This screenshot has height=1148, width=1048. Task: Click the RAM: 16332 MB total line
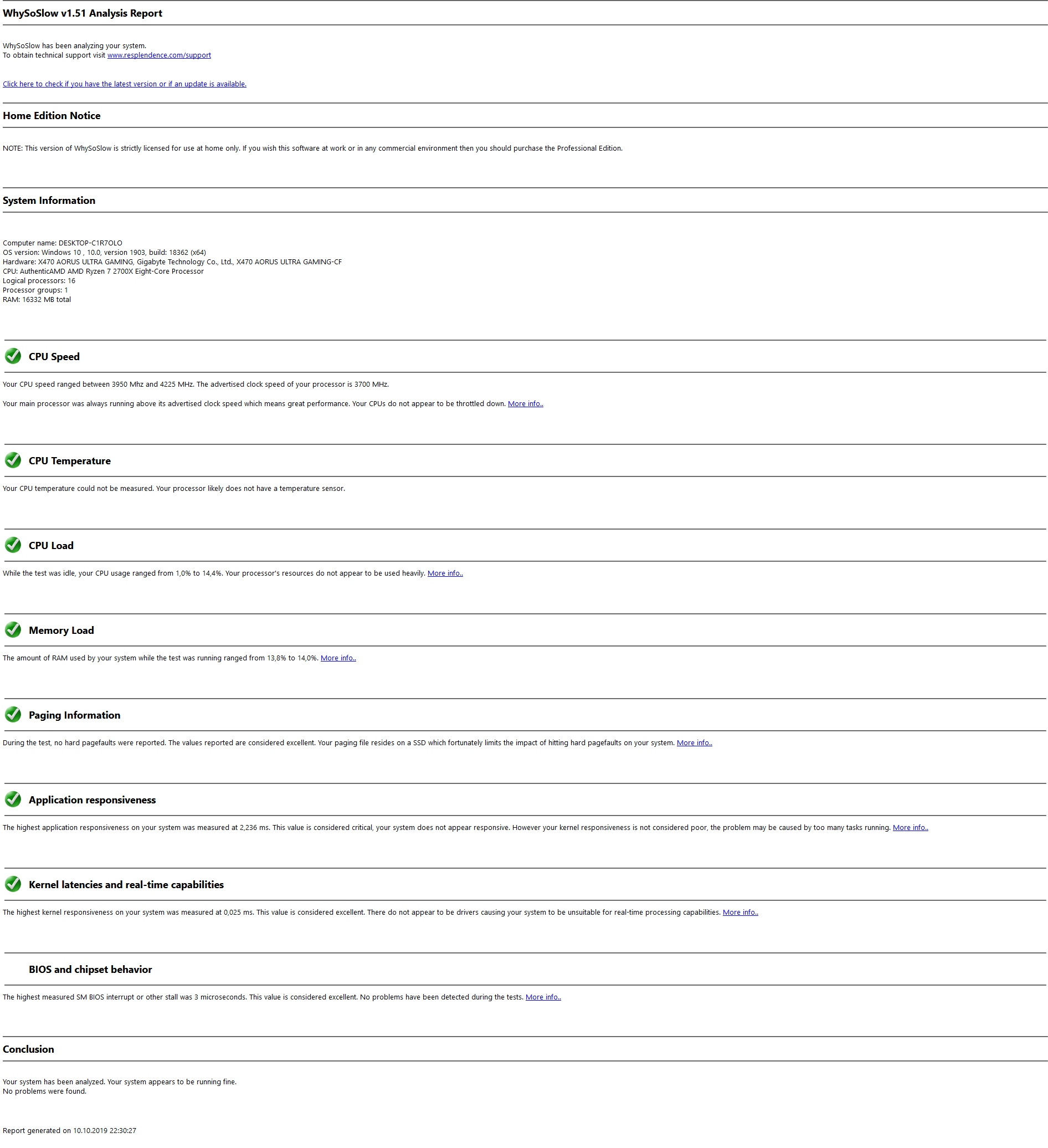point(37,300)
